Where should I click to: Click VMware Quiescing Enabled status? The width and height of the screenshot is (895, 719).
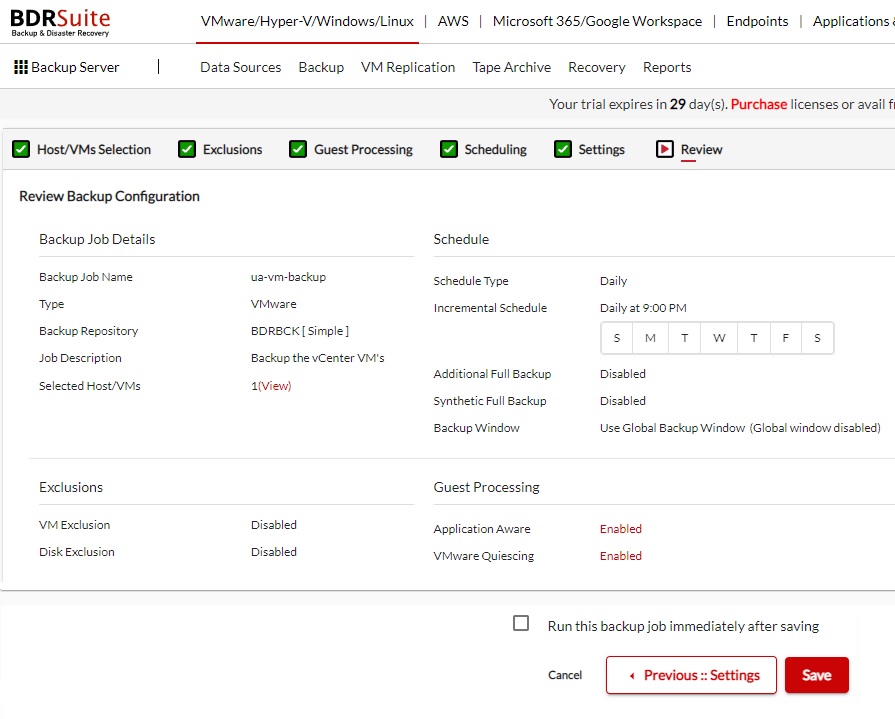pyautogui.click(x=620, y=556)
